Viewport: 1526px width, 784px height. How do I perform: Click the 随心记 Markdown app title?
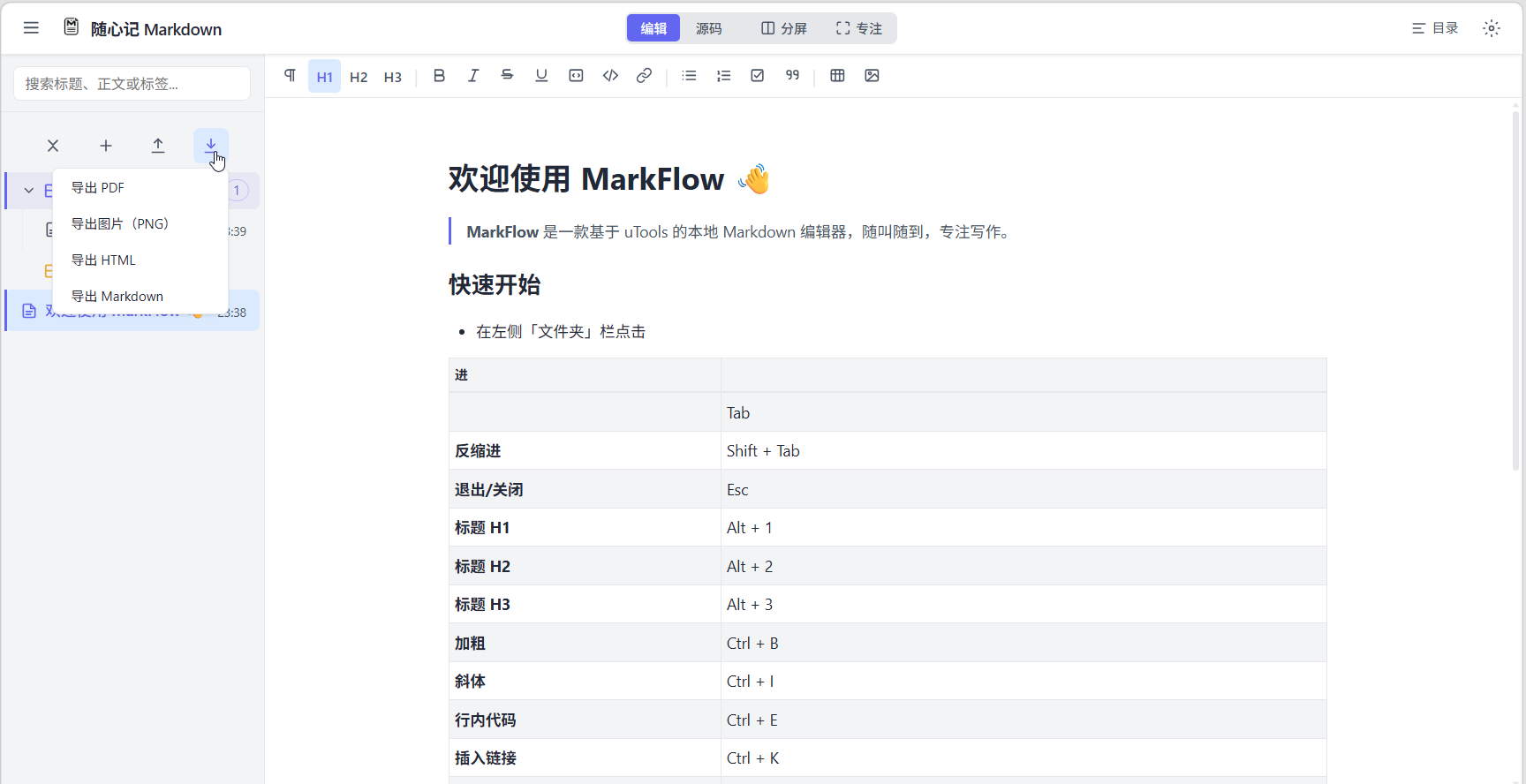click(x=156, y=29)
